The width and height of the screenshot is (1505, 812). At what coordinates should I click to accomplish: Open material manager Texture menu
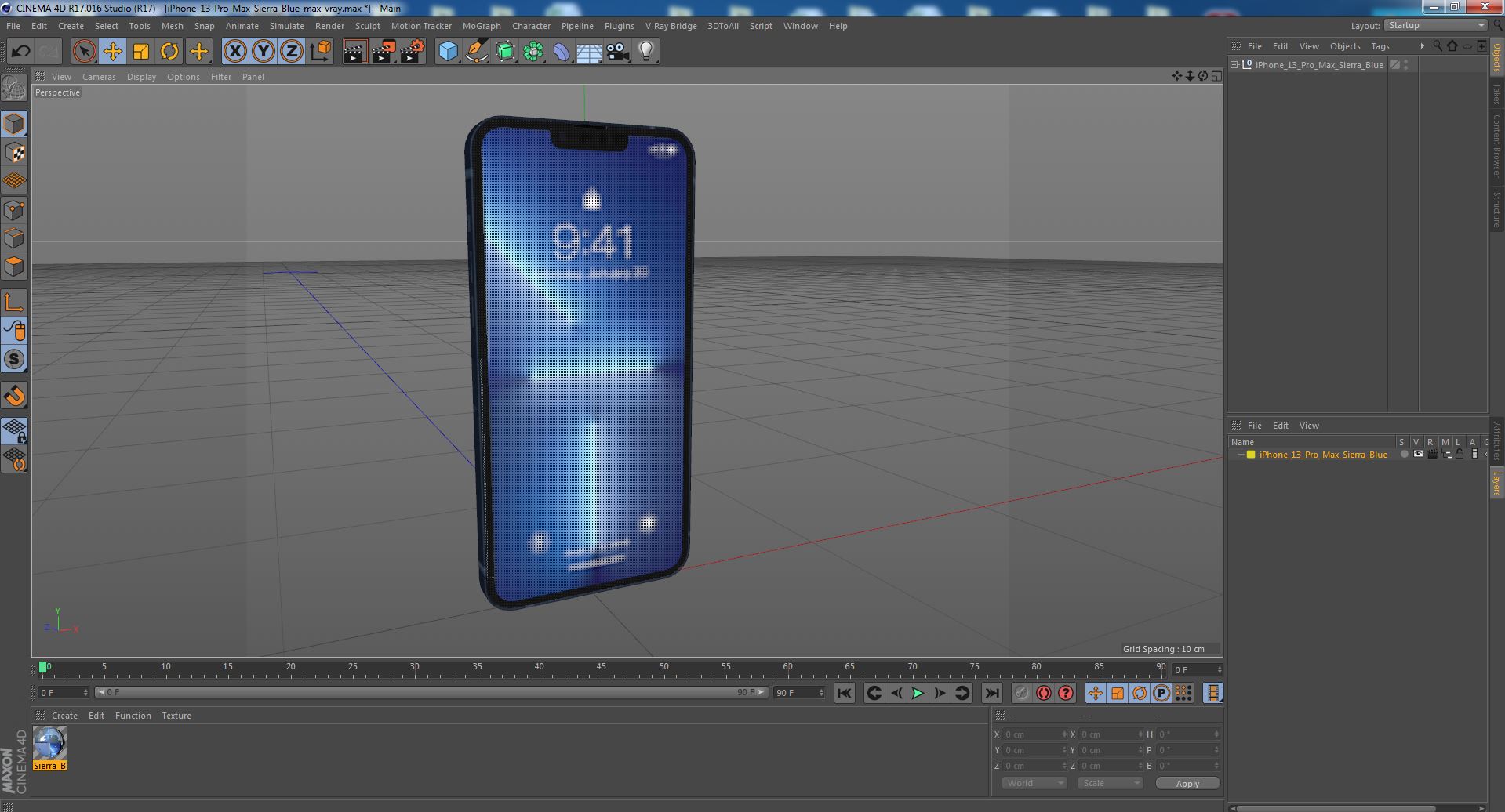pyautogui.click(x=176, y=716)
